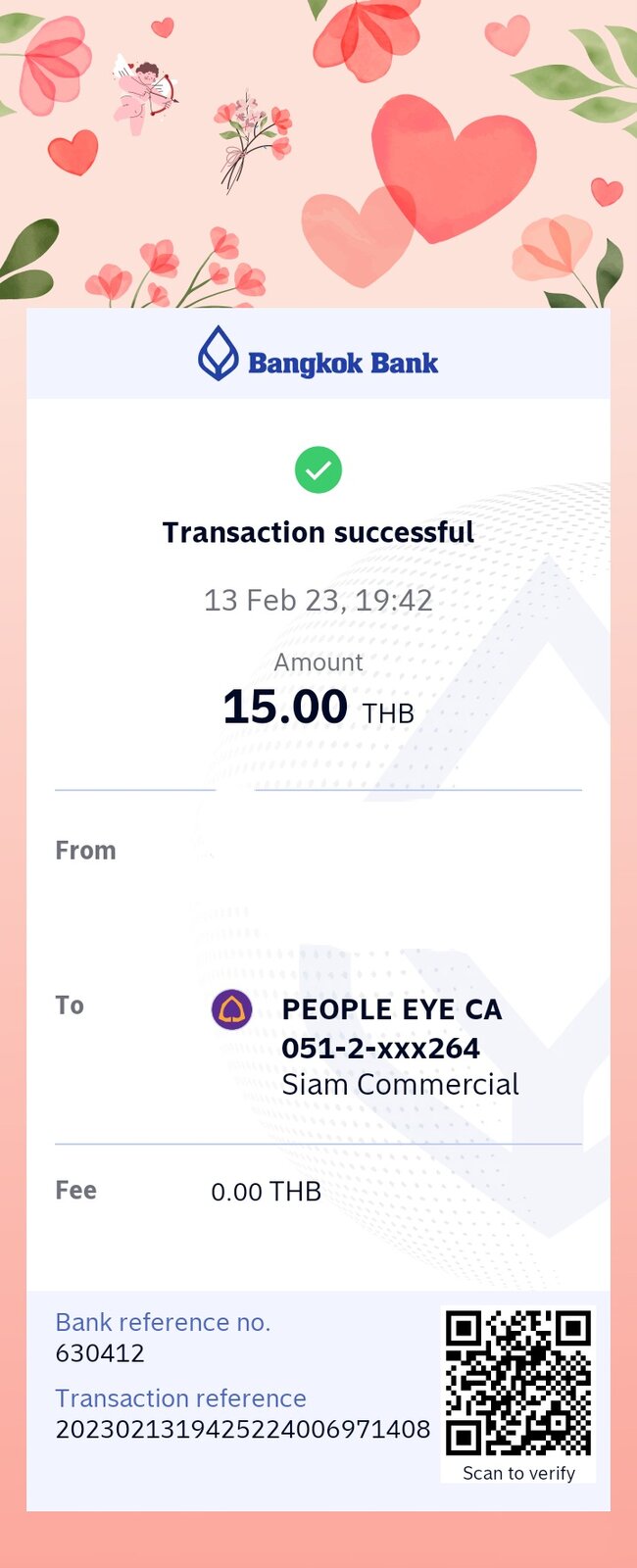Screen dimensions: 637x1568
Task: Click recipient name PEOPLE EYE CA
Action: [392, 1009]
